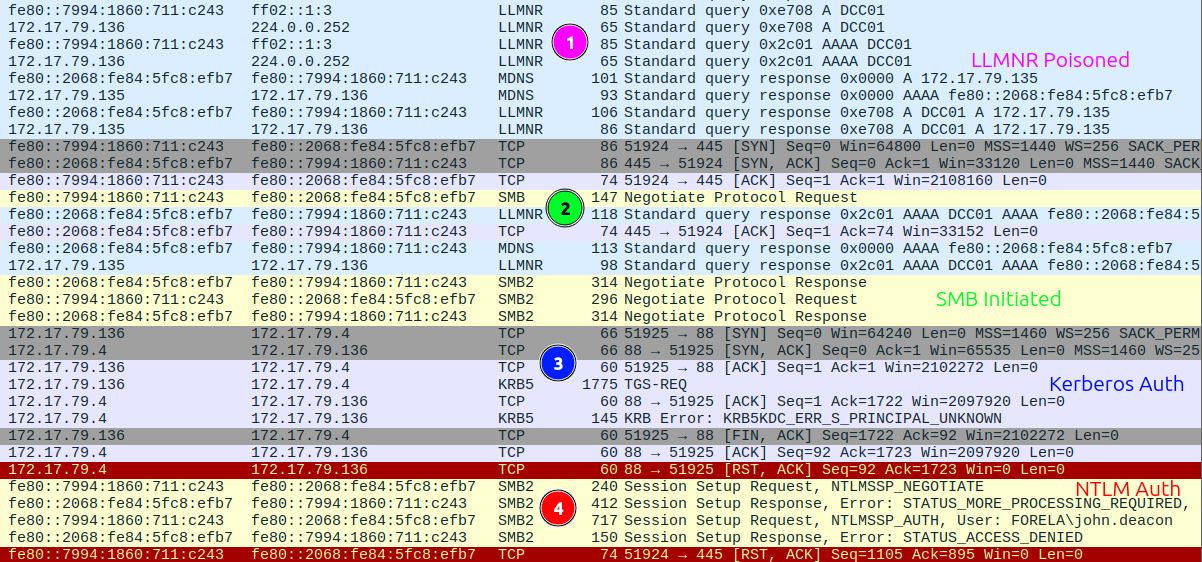
Task: Click the "Kerberos Auth" annotation label
Action: [x=1116, y=384]
